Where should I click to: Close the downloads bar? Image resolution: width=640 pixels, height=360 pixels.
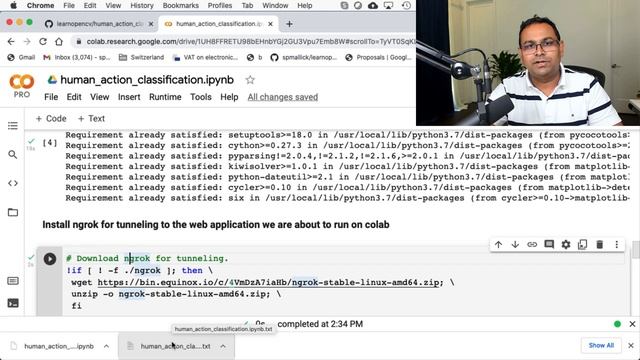631,345
